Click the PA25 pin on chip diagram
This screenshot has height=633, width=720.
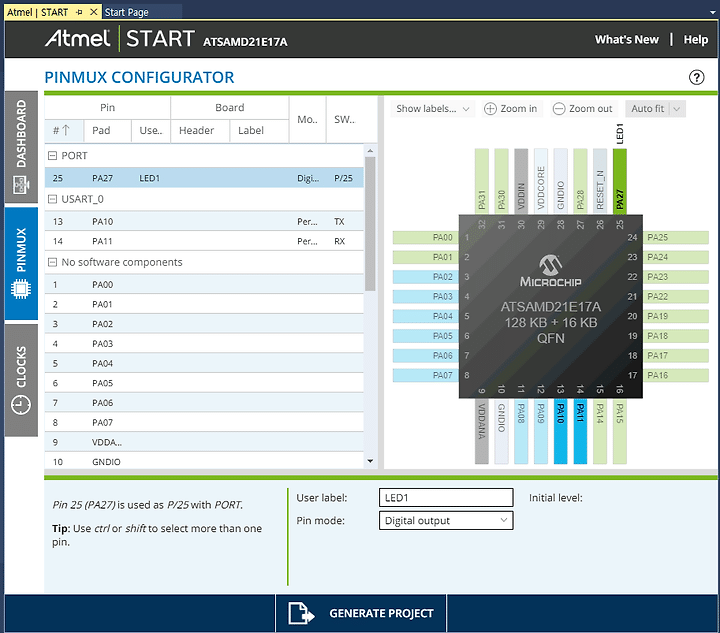click(x=676, y=237)
